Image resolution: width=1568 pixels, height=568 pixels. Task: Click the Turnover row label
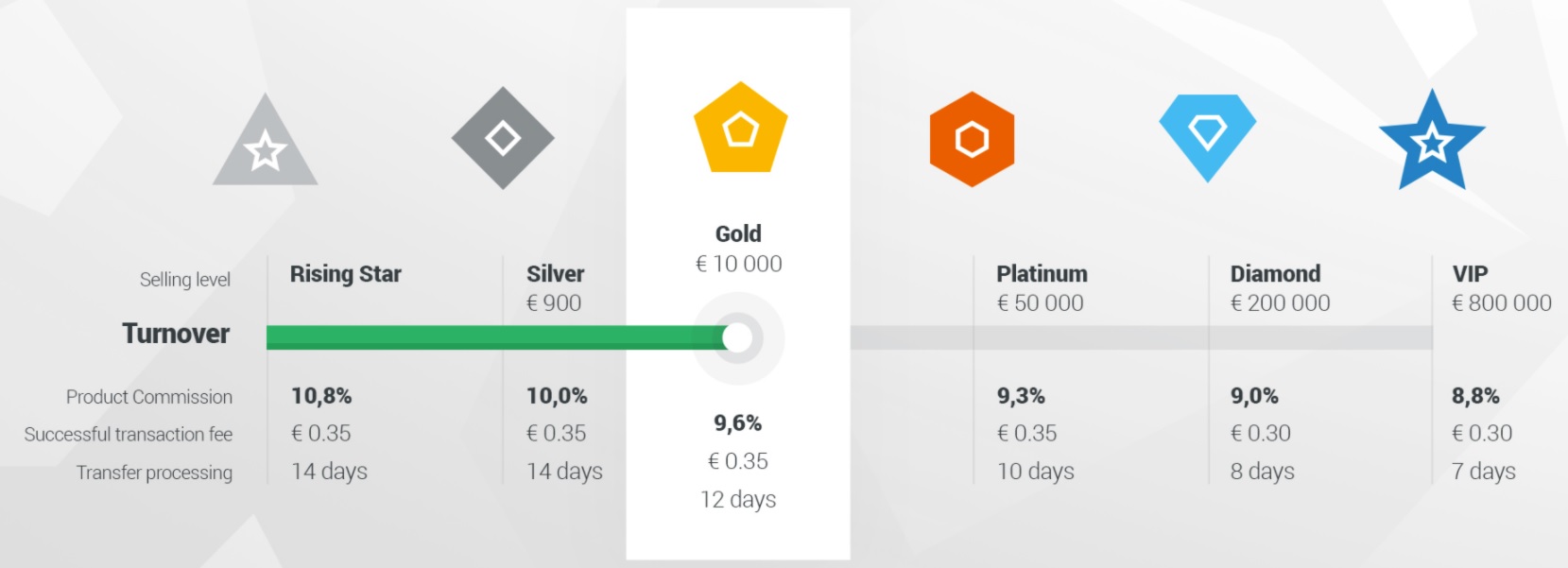tap(176, 334)
